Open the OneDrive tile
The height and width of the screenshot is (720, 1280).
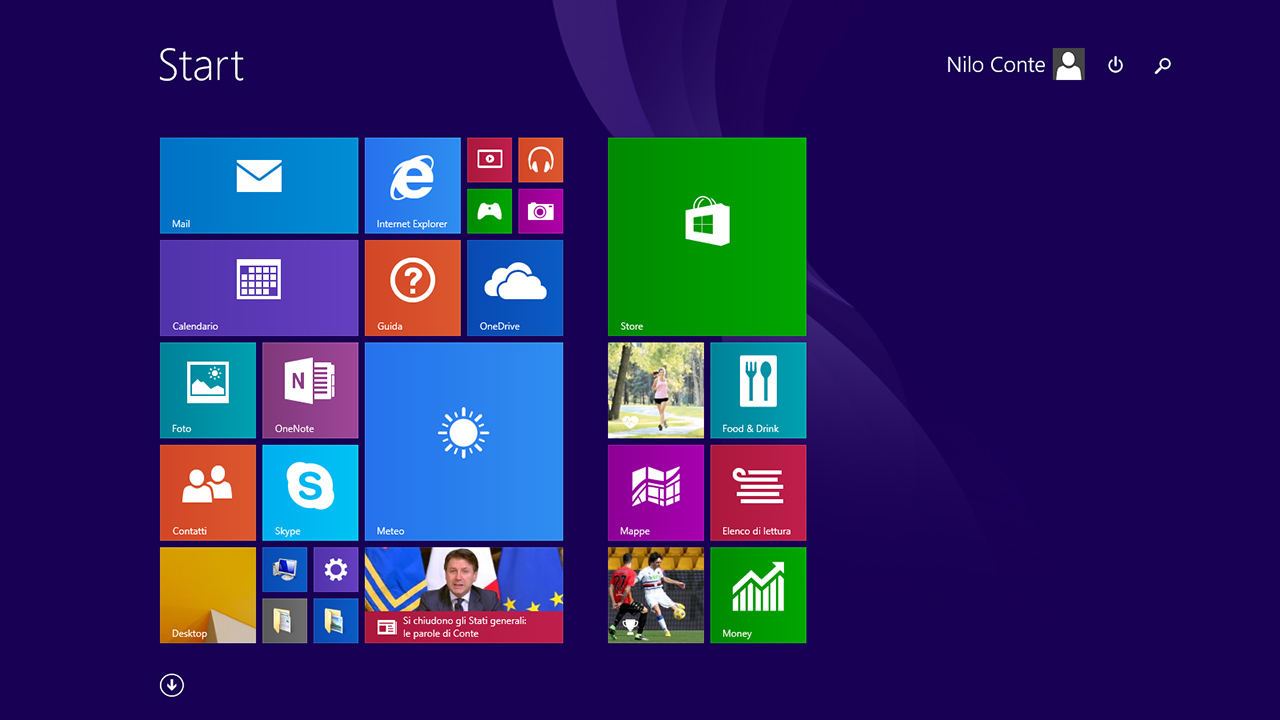(x=515, y=288)
